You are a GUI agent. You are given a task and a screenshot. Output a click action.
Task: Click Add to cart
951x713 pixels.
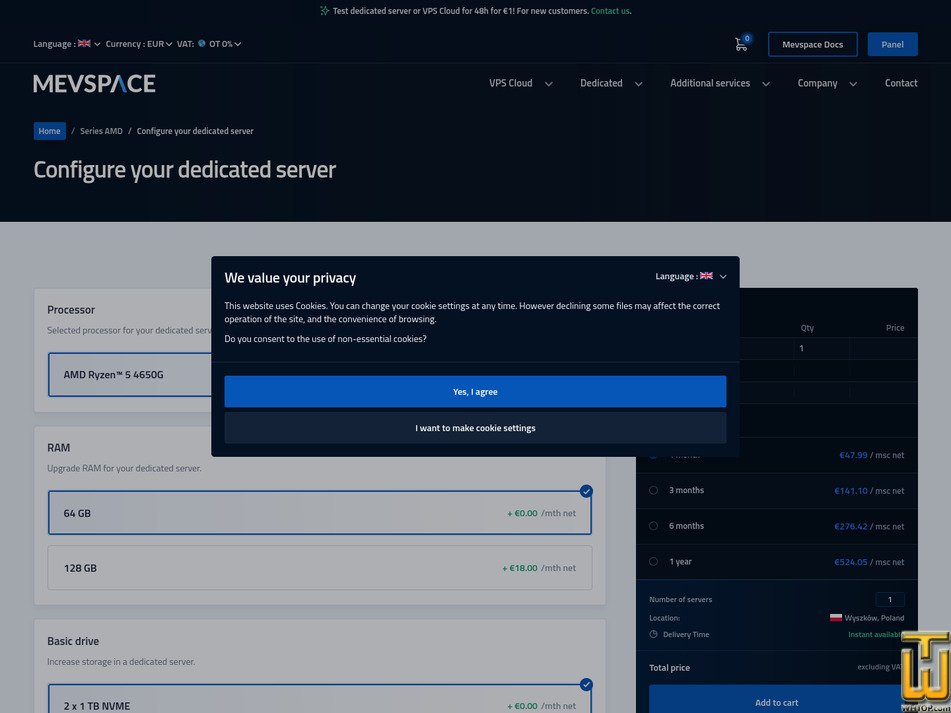pyautogui.click(x=777, y=700)
